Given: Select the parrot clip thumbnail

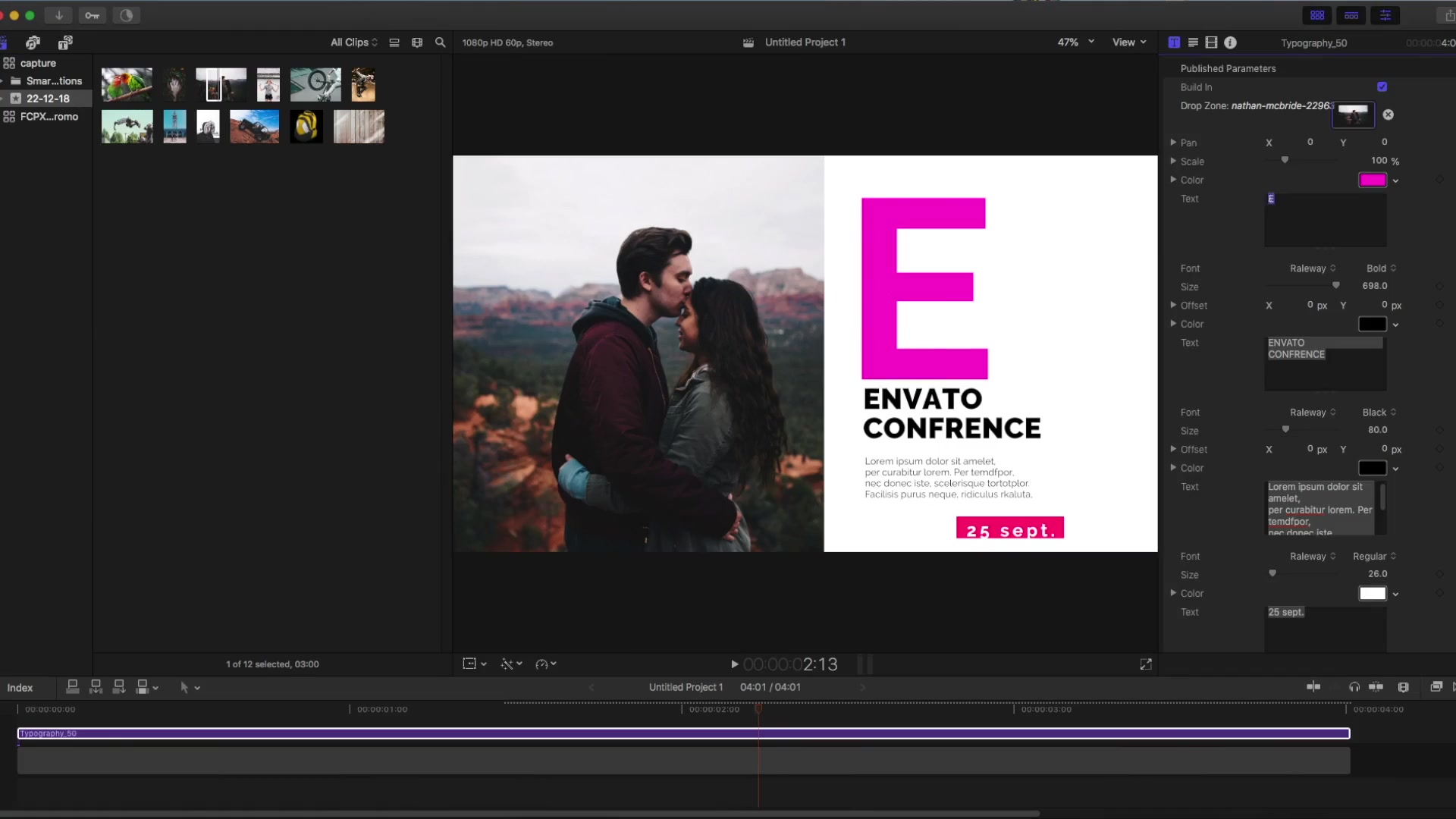Looking at the screenshot, I should [127, 85].
